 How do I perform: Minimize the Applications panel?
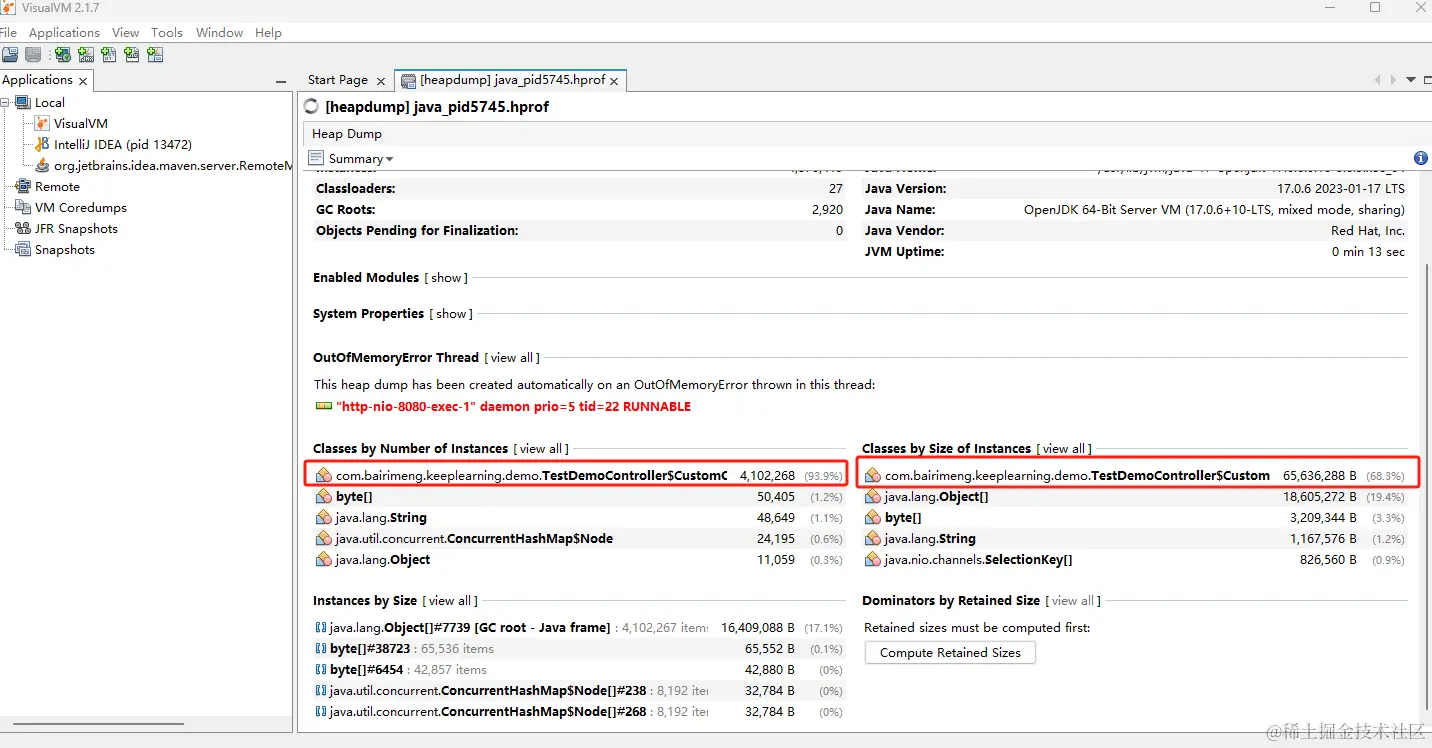(x=281, y=81)
